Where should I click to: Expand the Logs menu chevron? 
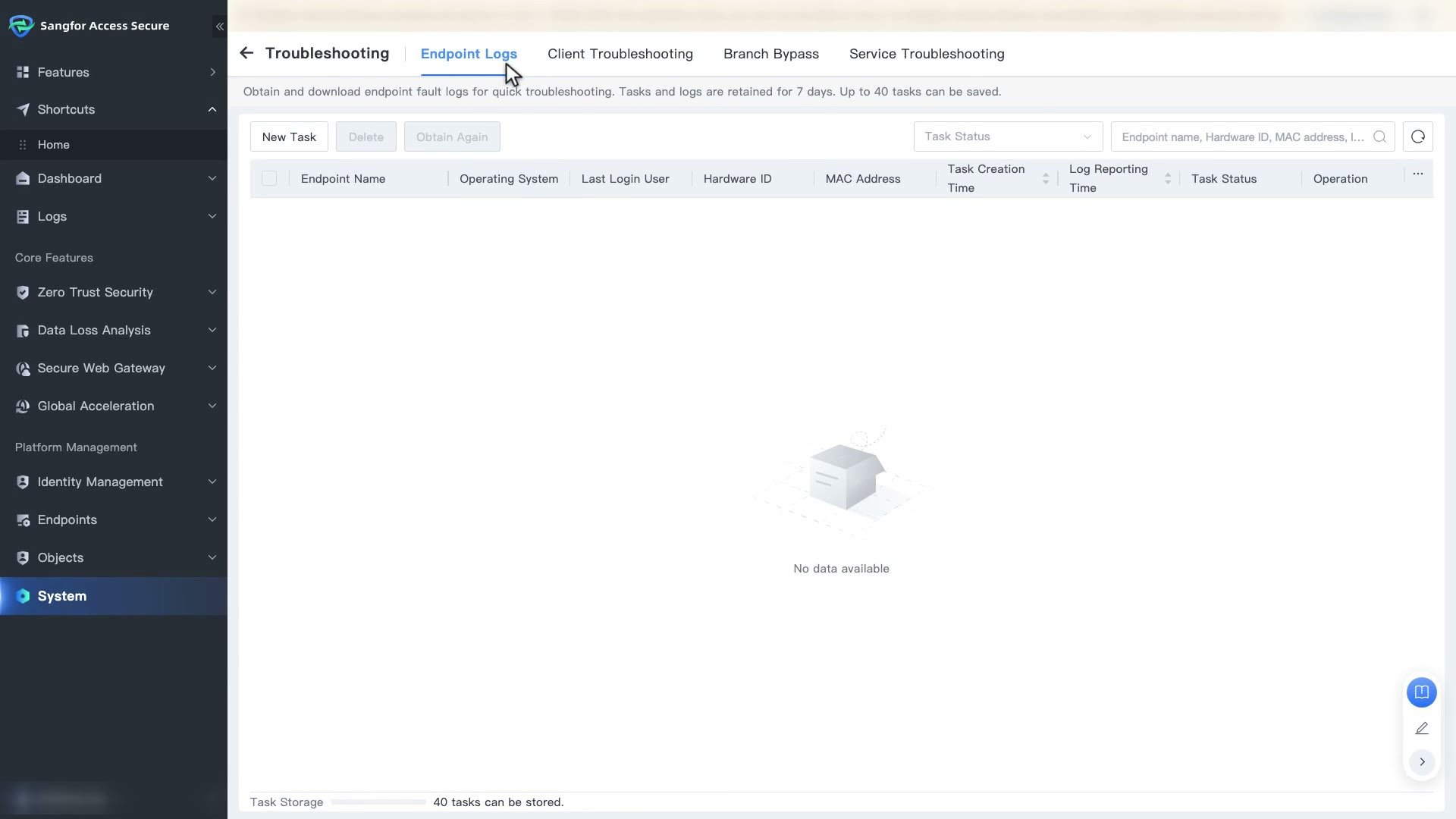coord(212,216)
